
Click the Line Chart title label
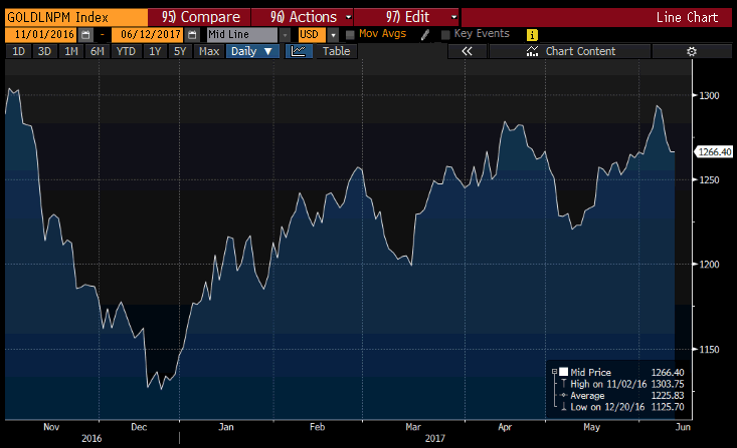click(687, 17)
